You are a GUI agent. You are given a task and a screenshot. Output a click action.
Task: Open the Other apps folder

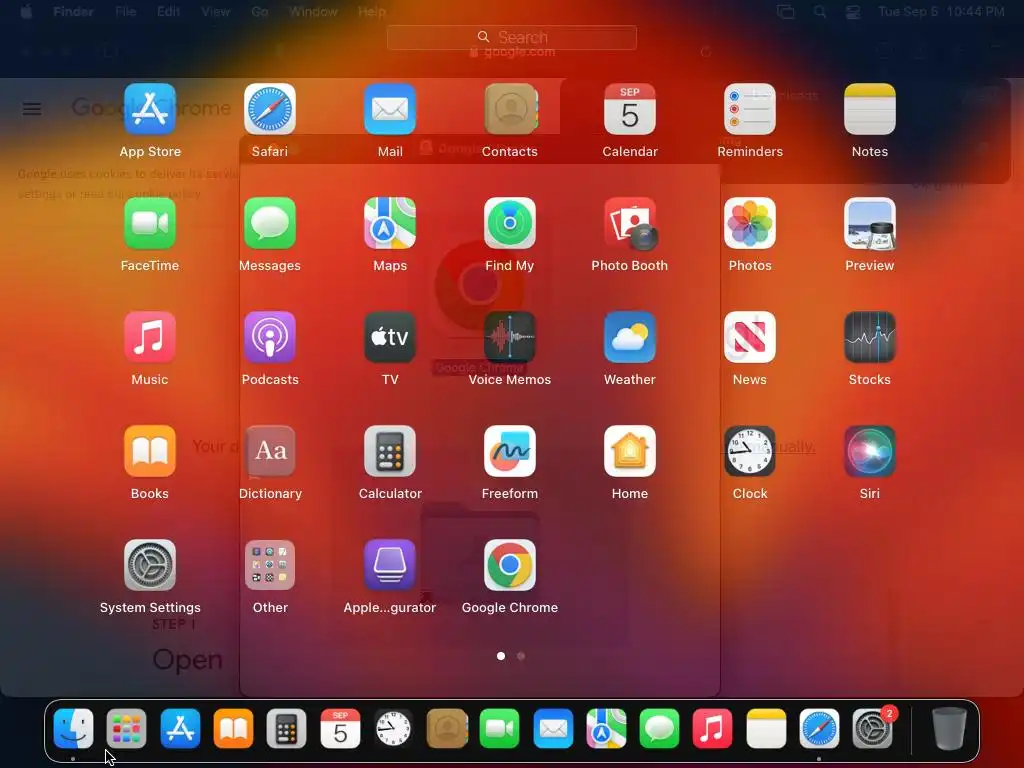(270, 565)
